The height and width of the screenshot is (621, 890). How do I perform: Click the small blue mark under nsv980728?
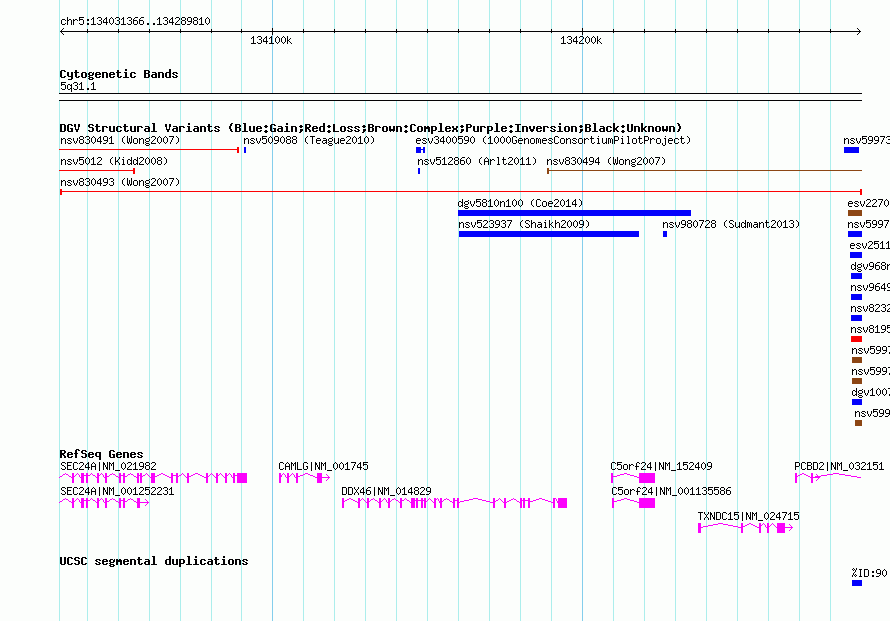665,234
